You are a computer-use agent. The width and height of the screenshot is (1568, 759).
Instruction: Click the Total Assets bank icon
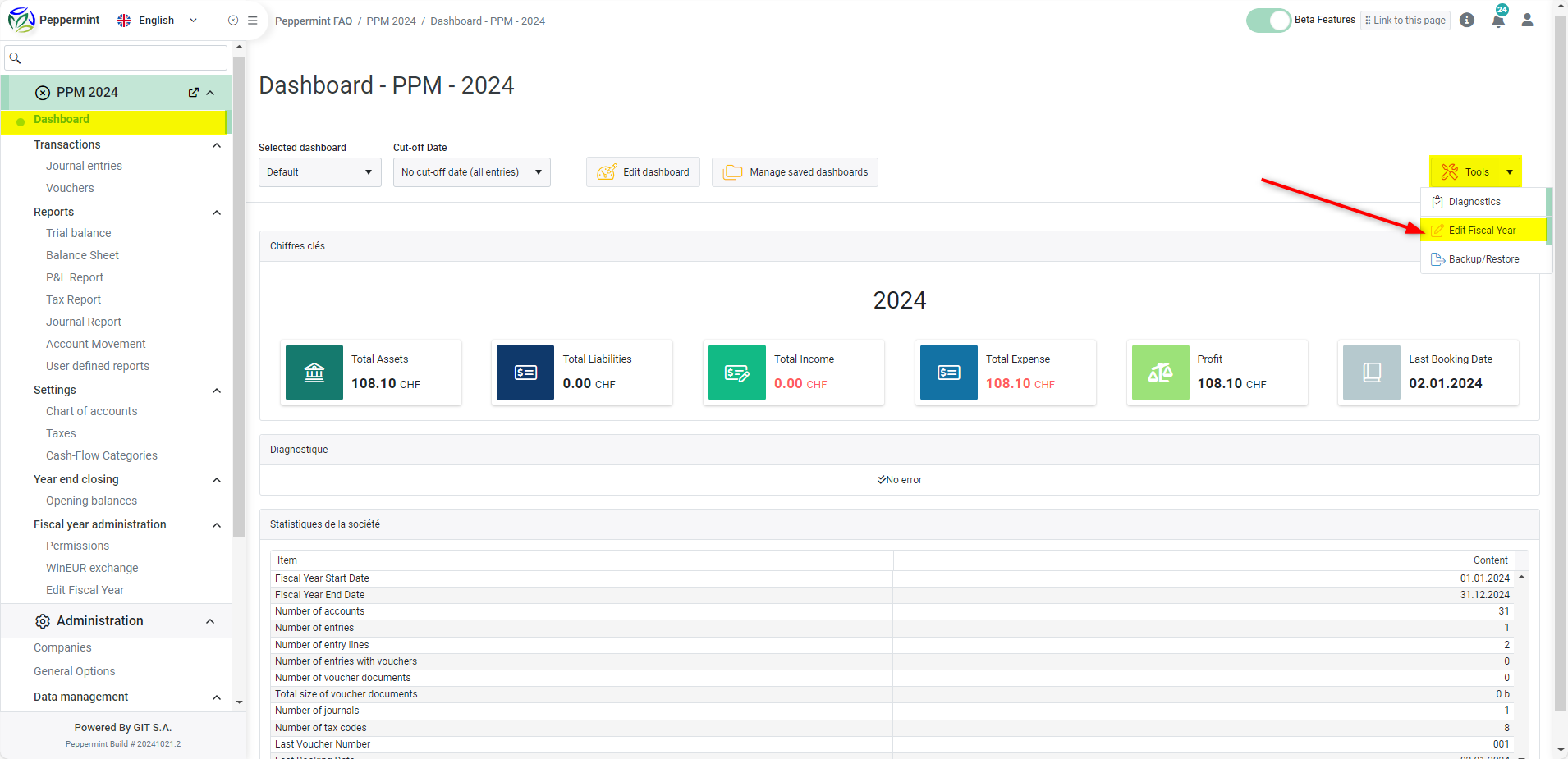(314, 373)
